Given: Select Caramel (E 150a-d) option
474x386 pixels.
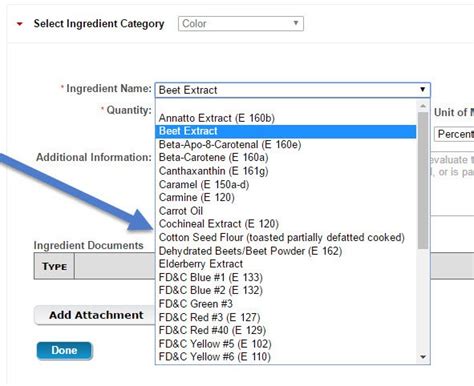Looking at the screenshot, I should pos(286,184).
